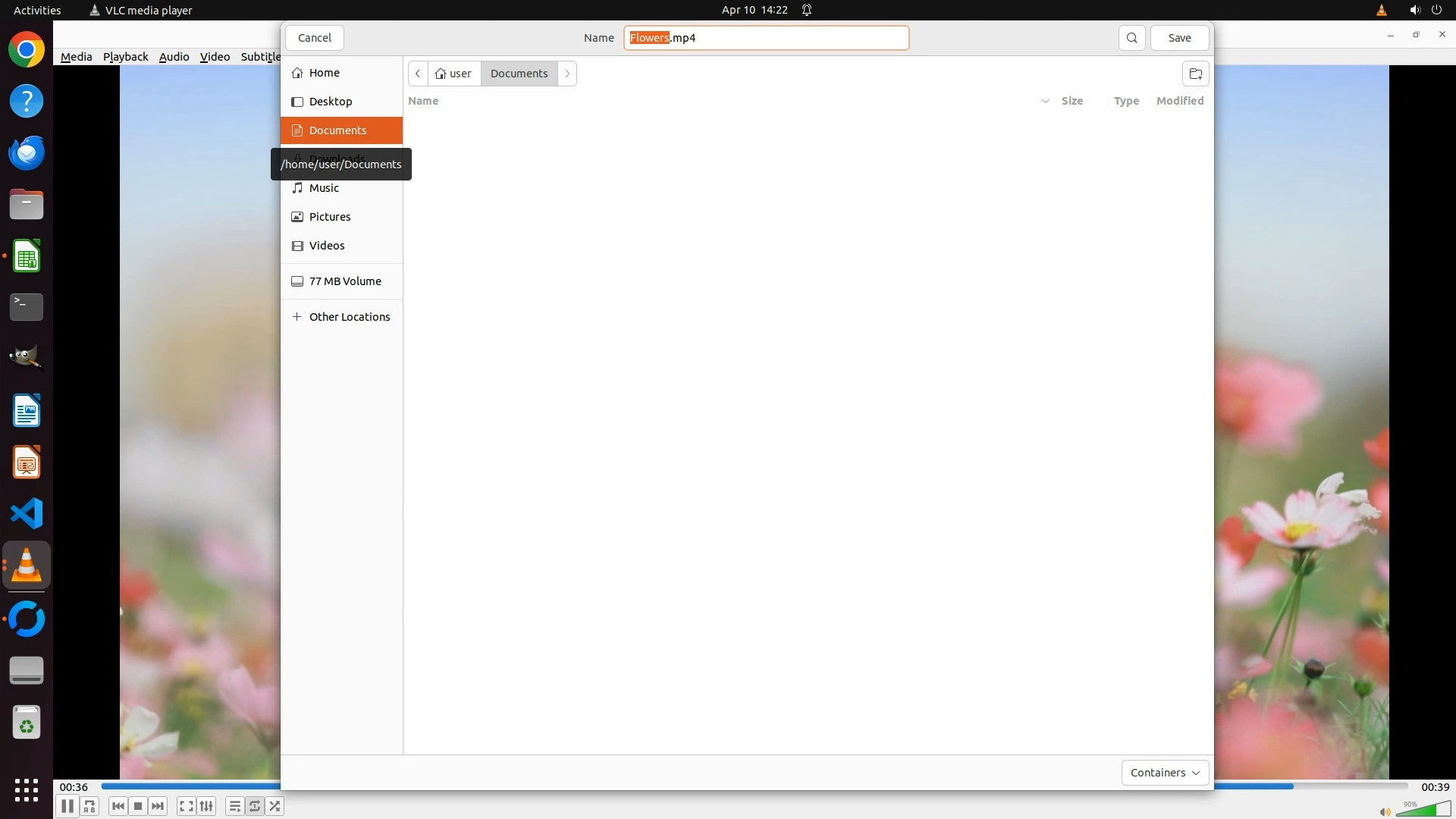
Task: Create a new folder with folder icon
Action: coord(1195,74)
